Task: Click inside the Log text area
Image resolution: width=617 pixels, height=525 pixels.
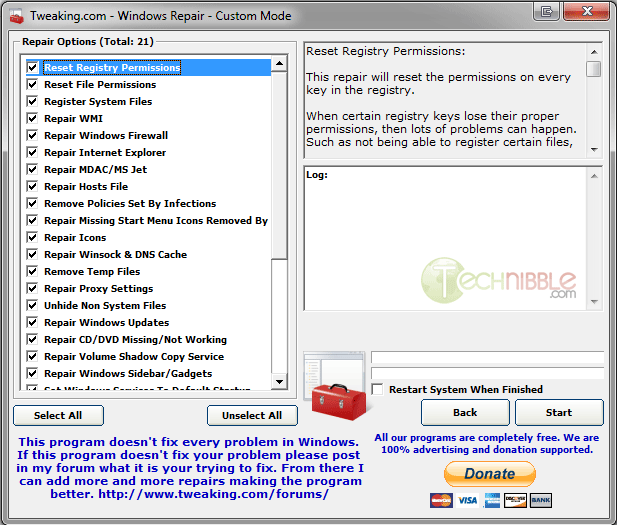Action: coord(445,238)
